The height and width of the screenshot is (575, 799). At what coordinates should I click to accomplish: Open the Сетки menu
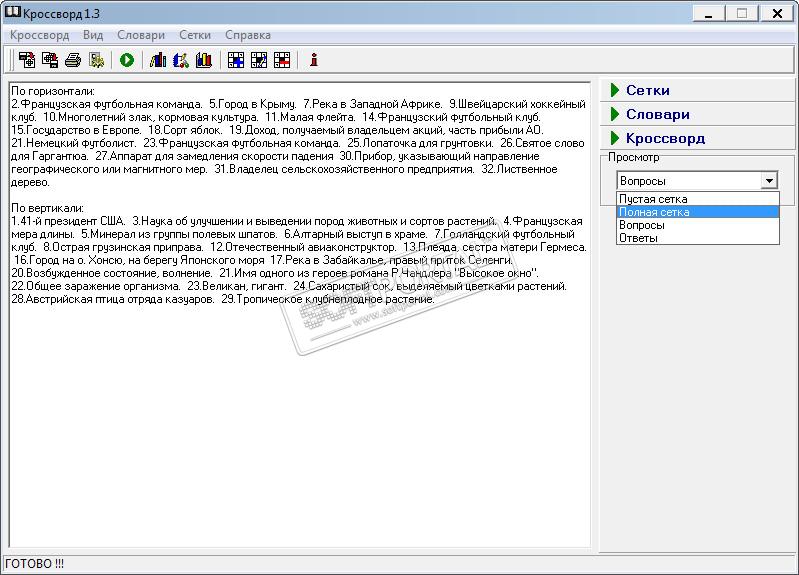(x=195, y=35)
